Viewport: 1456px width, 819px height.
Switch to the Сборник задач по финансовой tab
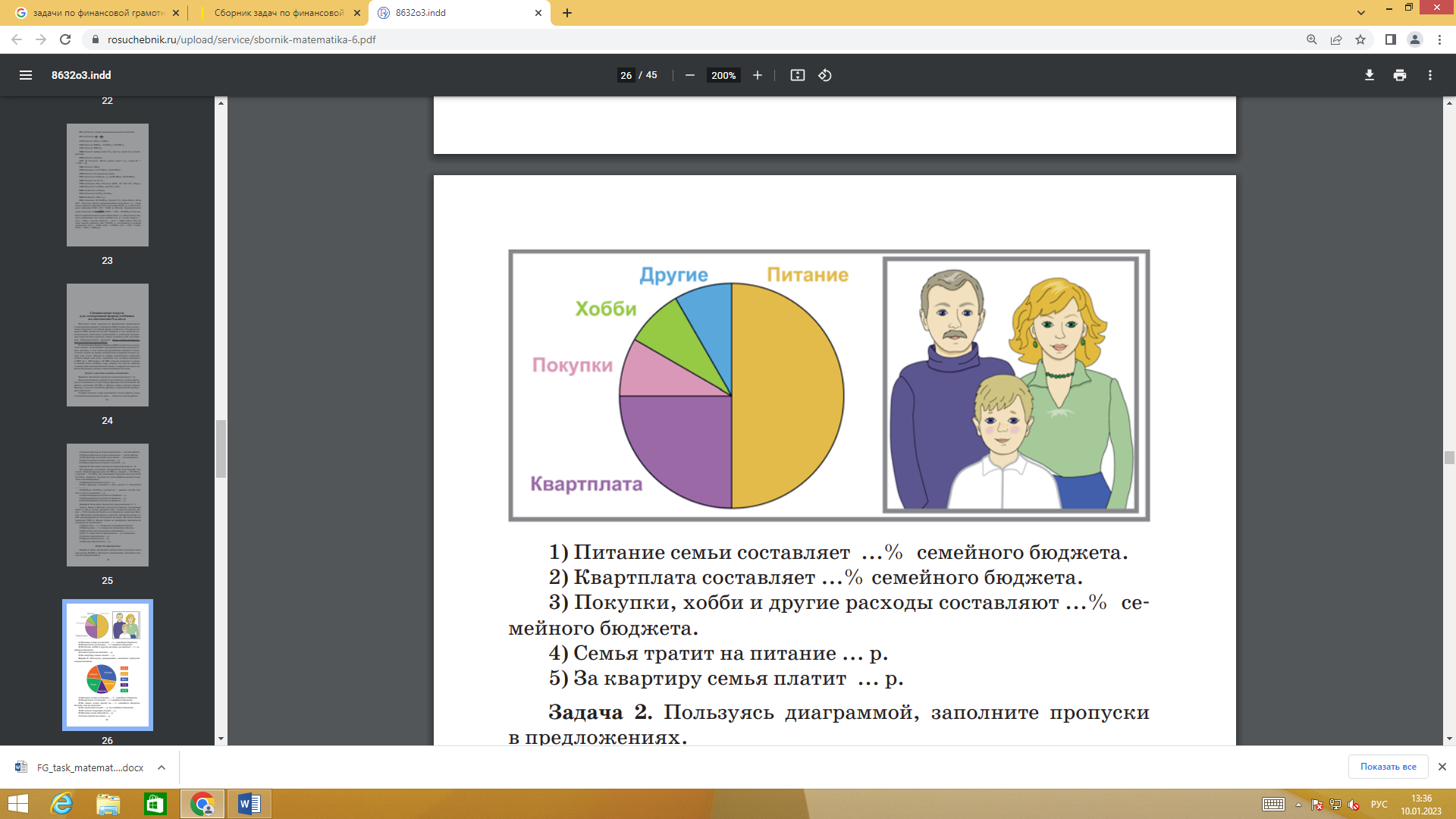[278, 13]
